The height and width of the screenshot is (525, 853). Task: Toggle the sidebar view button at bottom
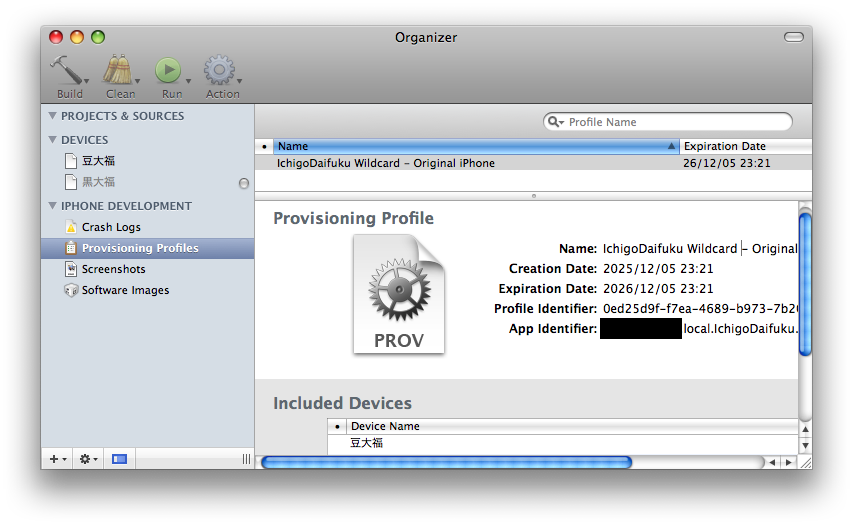pos(119,459)
